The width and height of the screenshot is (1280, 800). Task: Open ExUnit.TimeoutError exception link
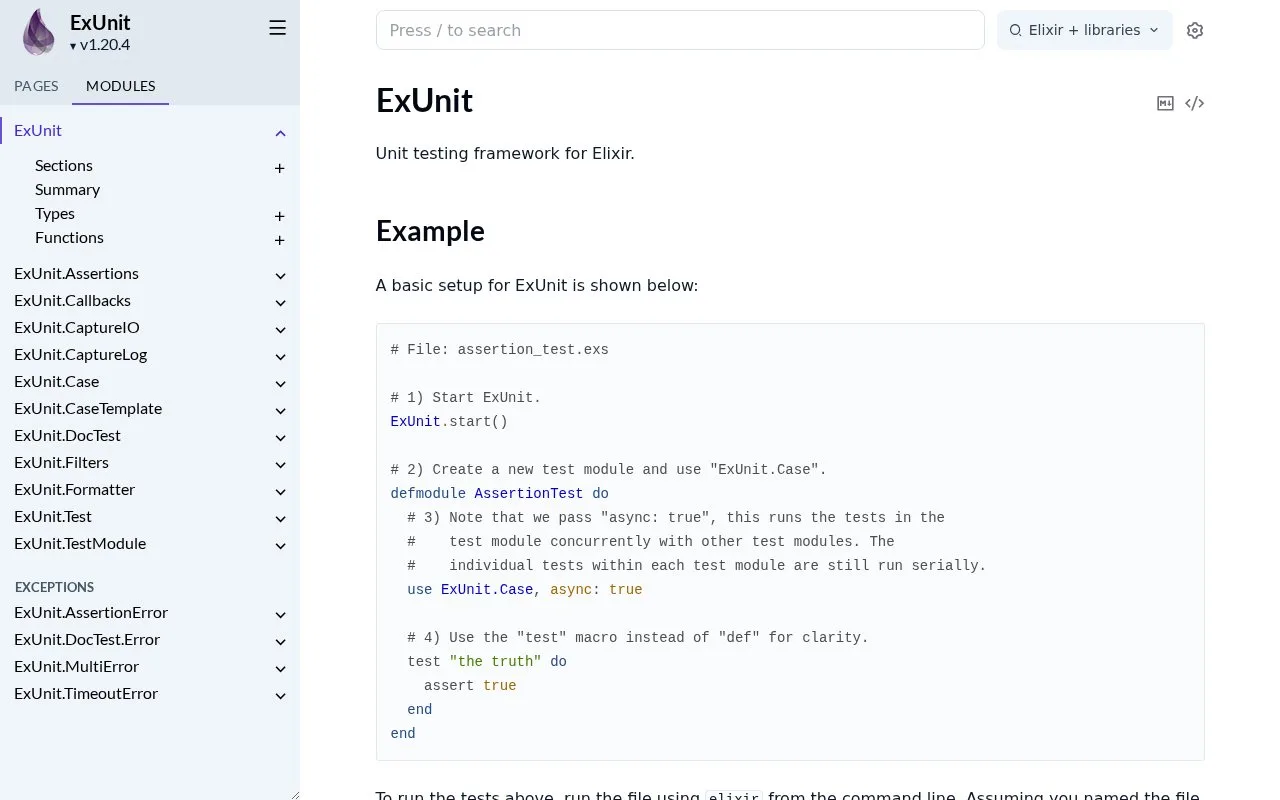[86, 693]
